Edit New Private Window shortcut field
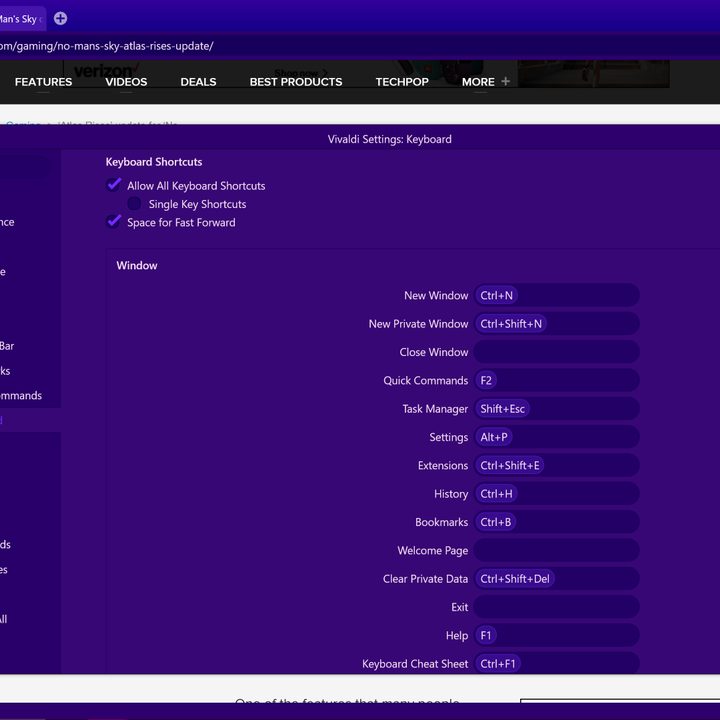This screenshot has width=720, height=720. pyautogui.click(x=557, y=324)
